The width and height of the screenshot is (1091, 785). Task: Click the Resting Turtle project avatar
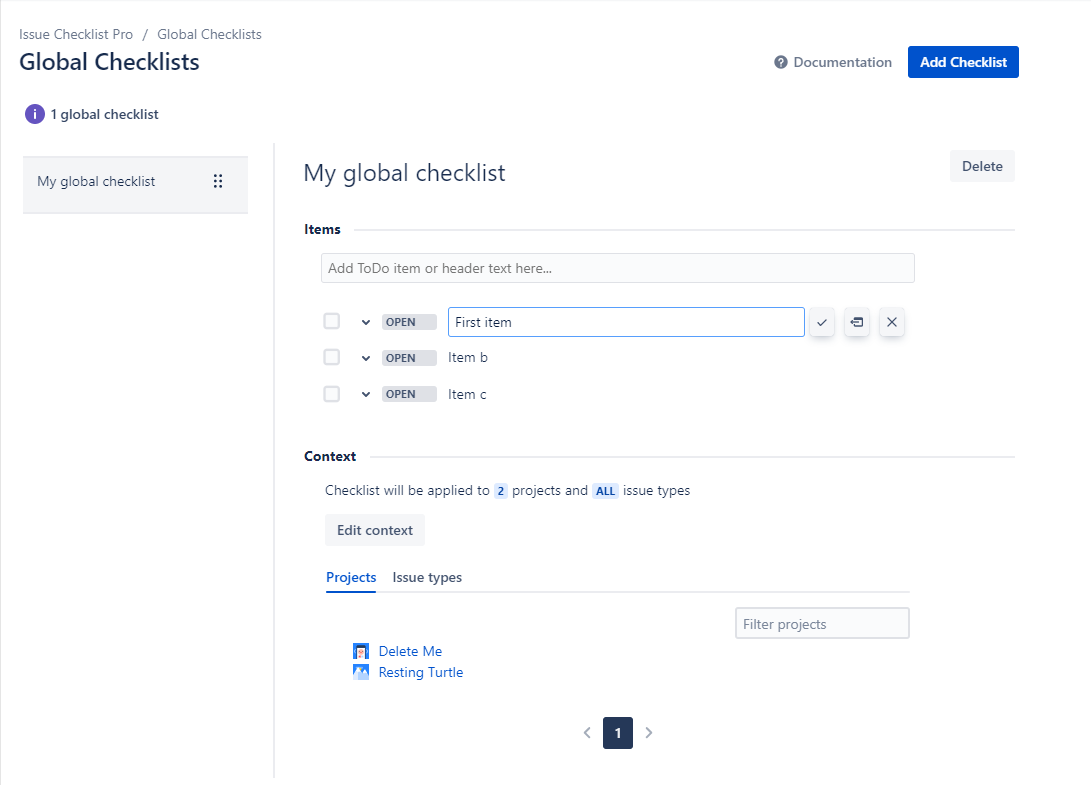361,672
